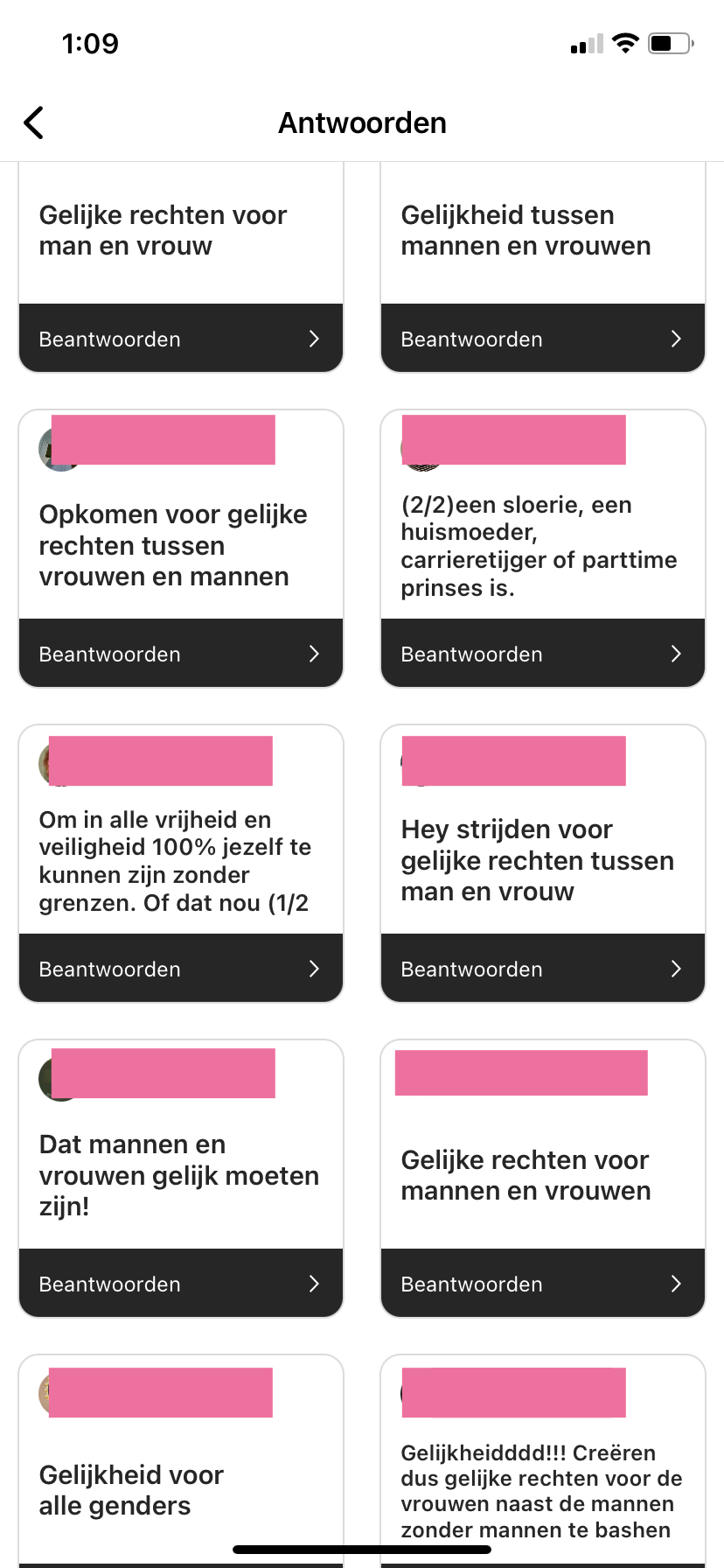The width and height of the screenshot is (724, 1568).
Task: Open chevron under 'Gelijke rechten voor man en vrouw'
Action: coord(314,339)
